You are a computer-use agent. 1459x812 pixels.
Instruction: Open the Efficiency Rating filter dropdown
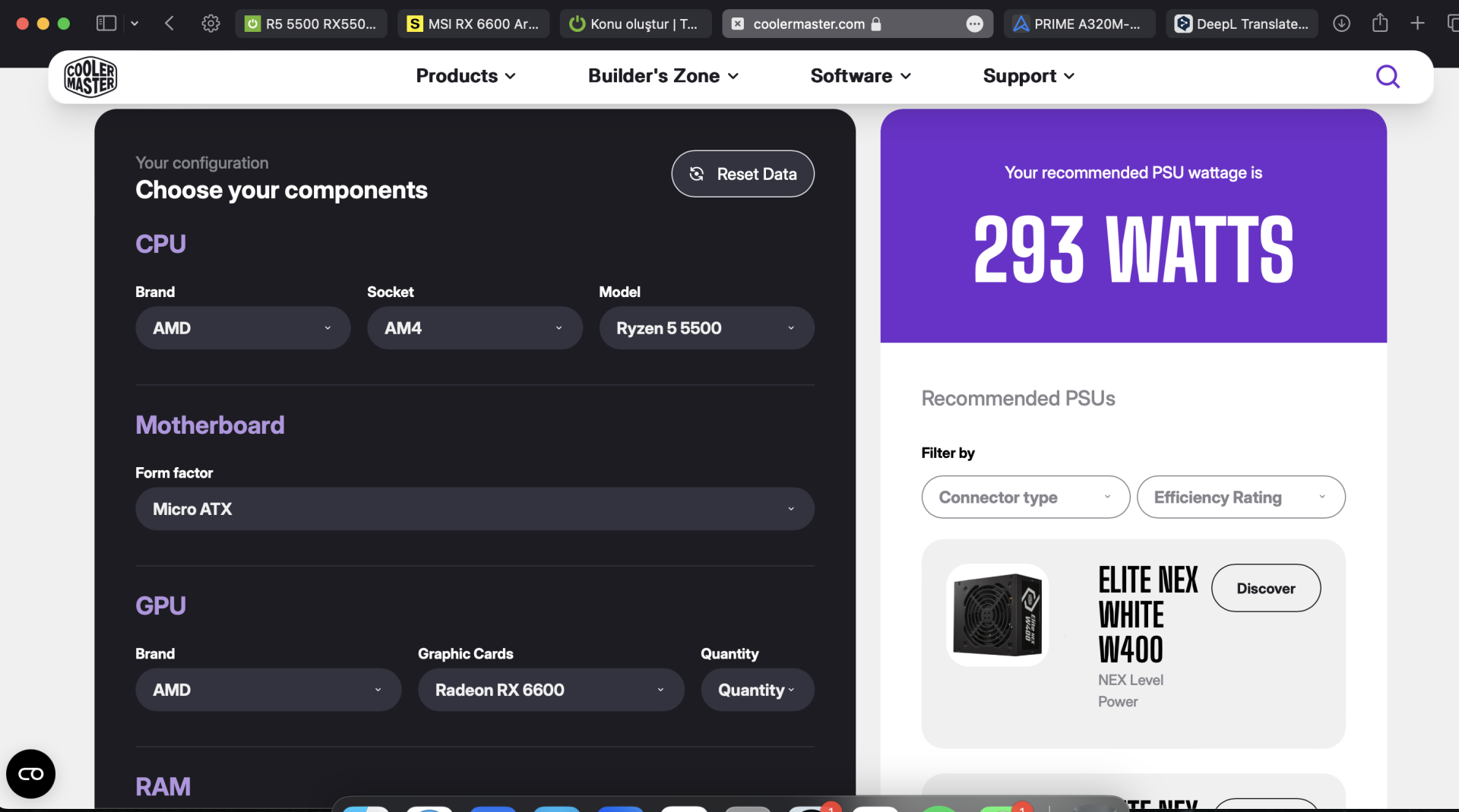coord(1241,498)
